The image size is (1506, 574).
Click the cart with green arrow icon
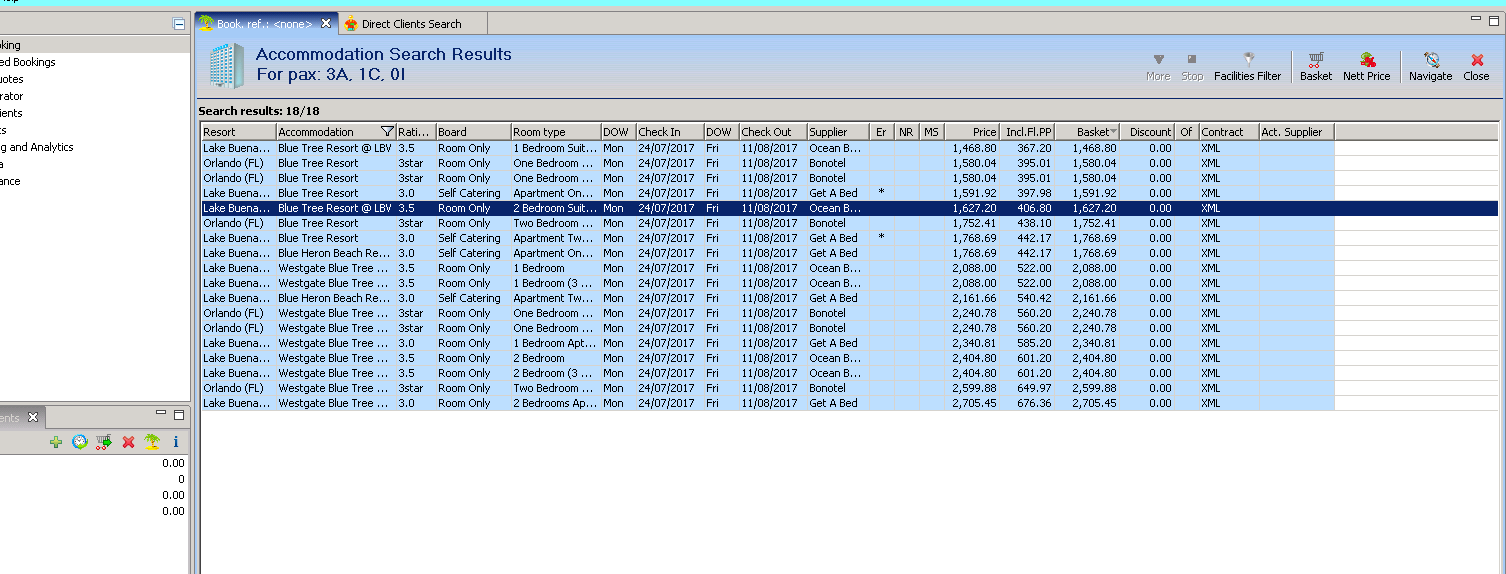(x=103, y=442)
